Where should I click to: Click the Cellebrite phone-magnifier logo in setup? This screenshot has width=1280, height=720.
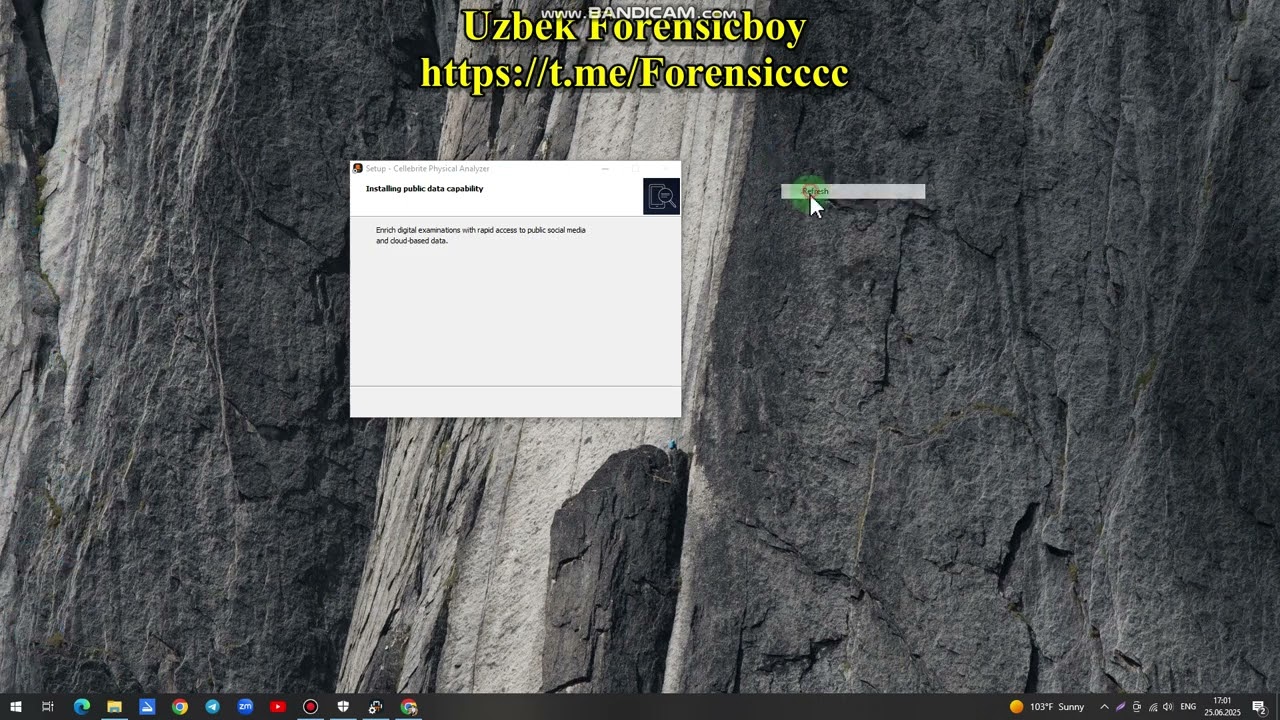[x=661, y=196]
